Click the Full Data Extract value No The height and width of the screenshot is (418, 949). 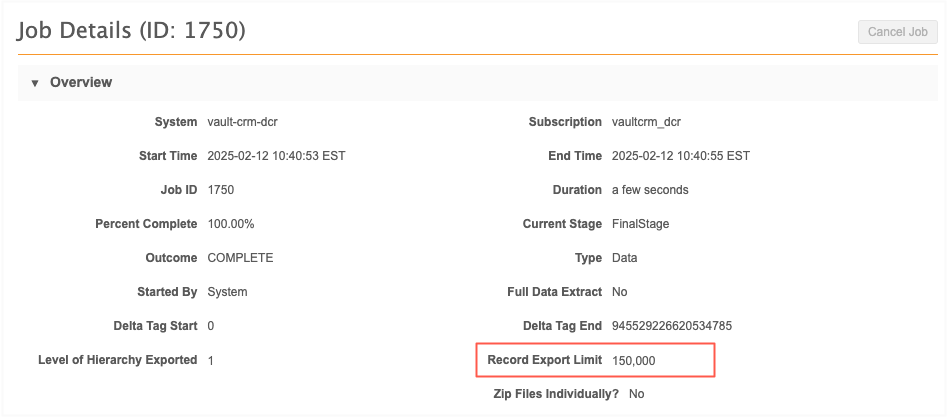[x=620, y=292]
